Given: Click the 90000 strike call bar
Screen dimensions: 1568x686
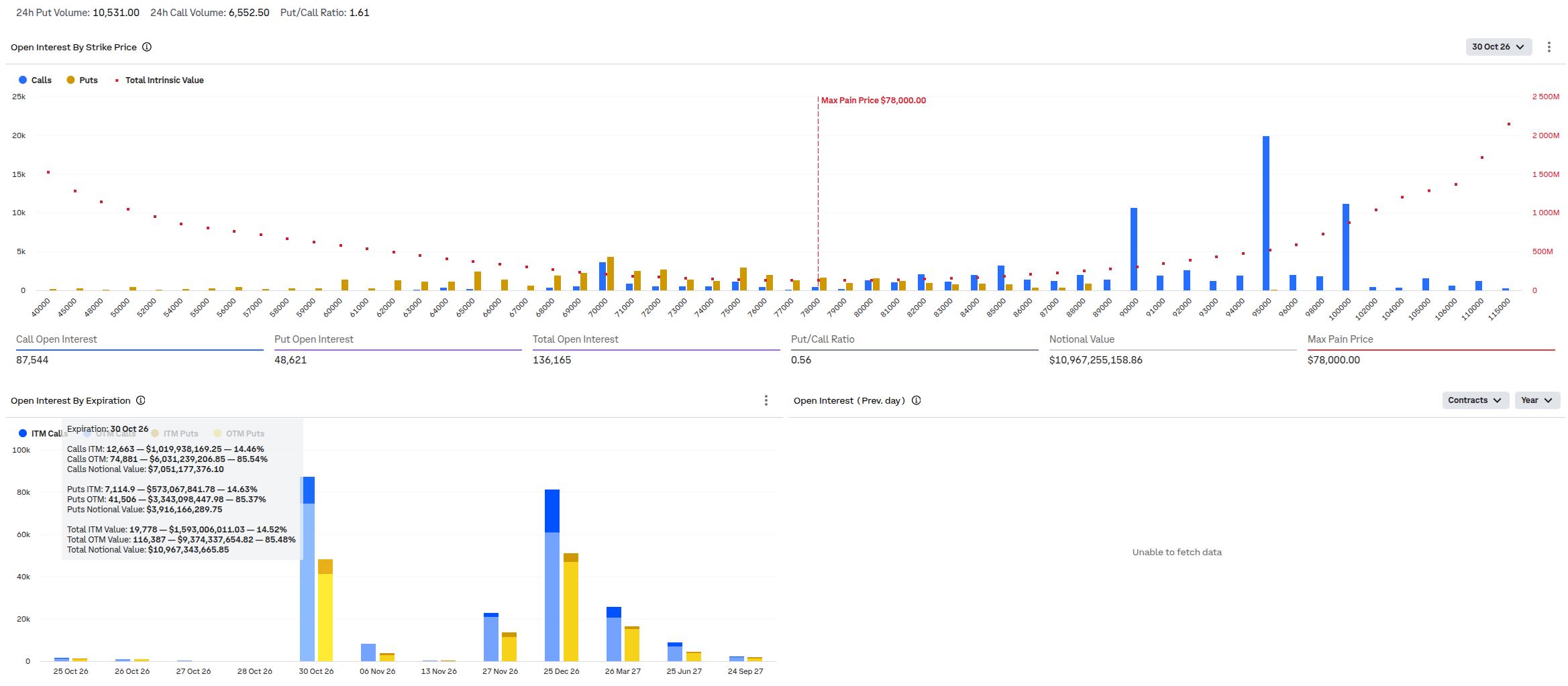Looking at the screenshot, I should point(1134,249).
